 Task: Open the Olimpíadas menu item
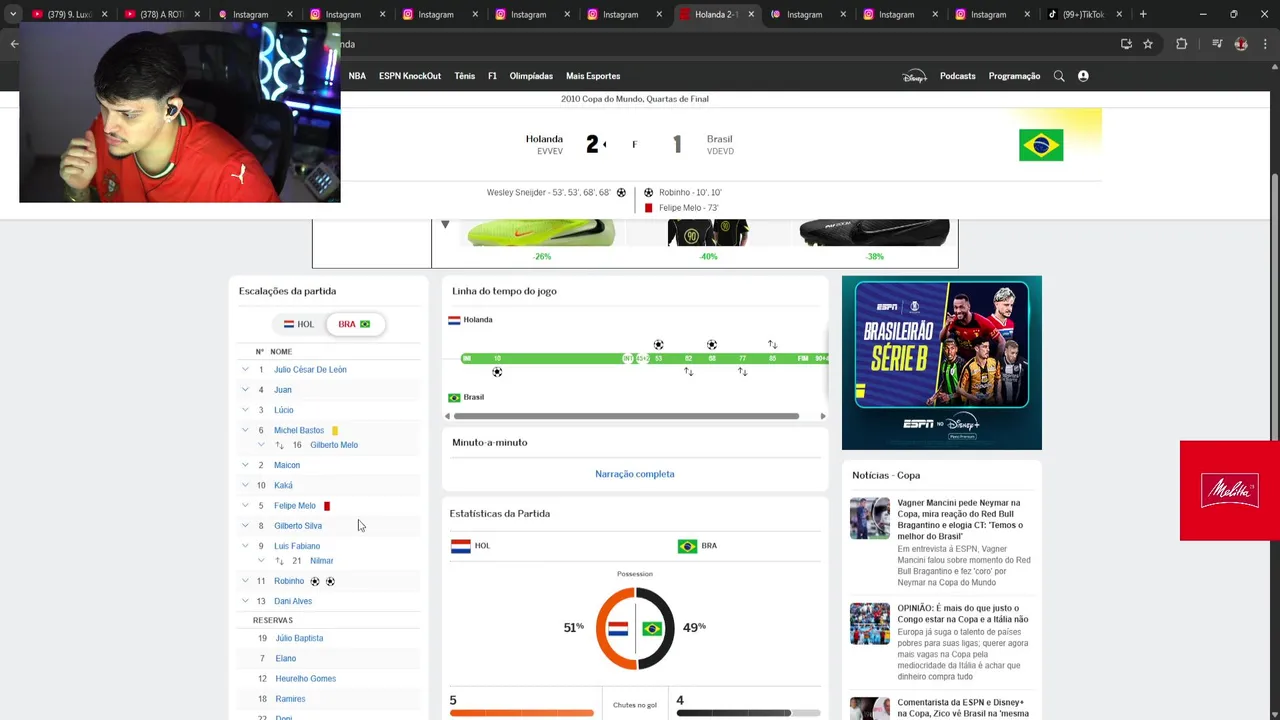(x=531, y=76)
